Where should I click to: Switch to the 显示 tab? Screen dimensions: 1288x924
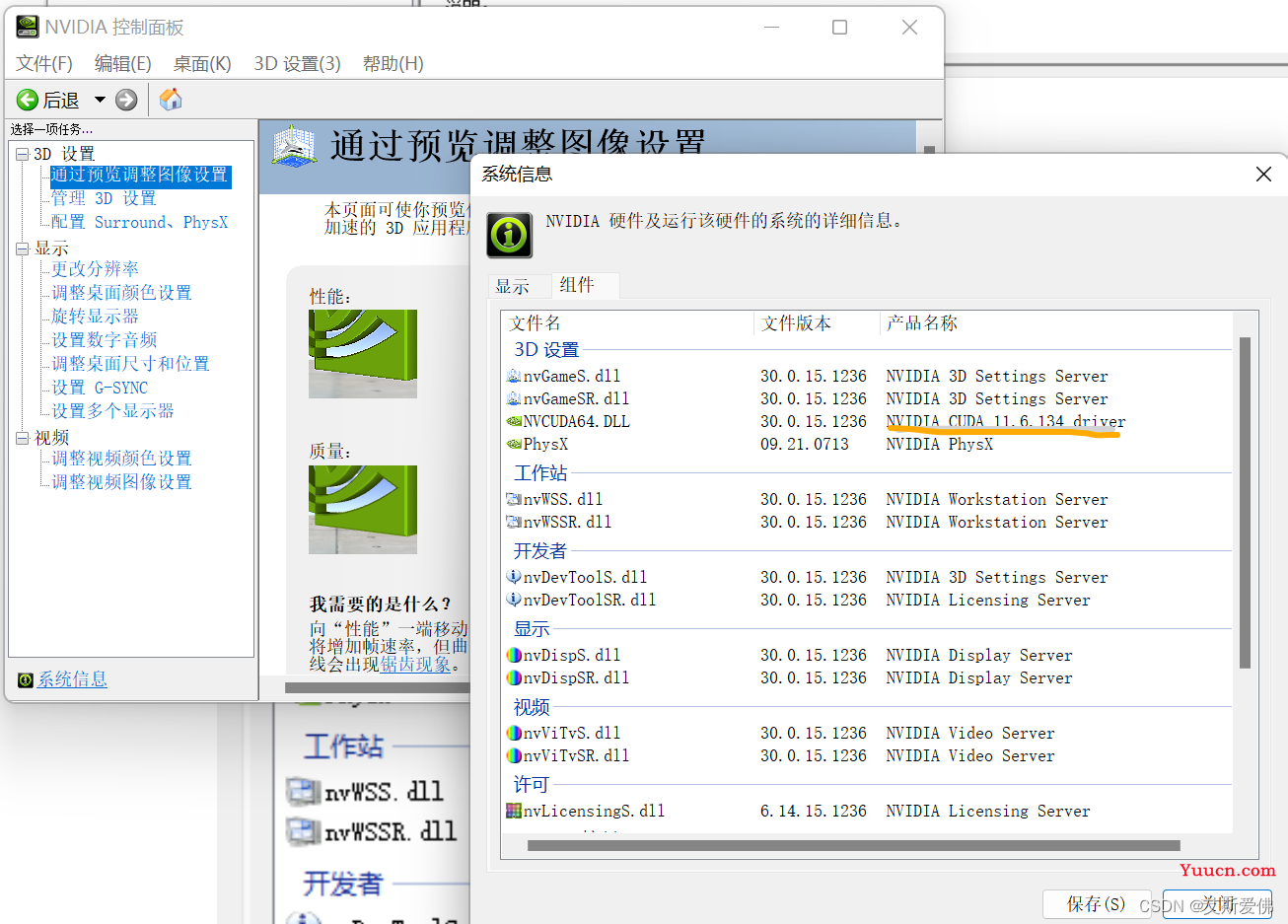[x=513, y=286]
